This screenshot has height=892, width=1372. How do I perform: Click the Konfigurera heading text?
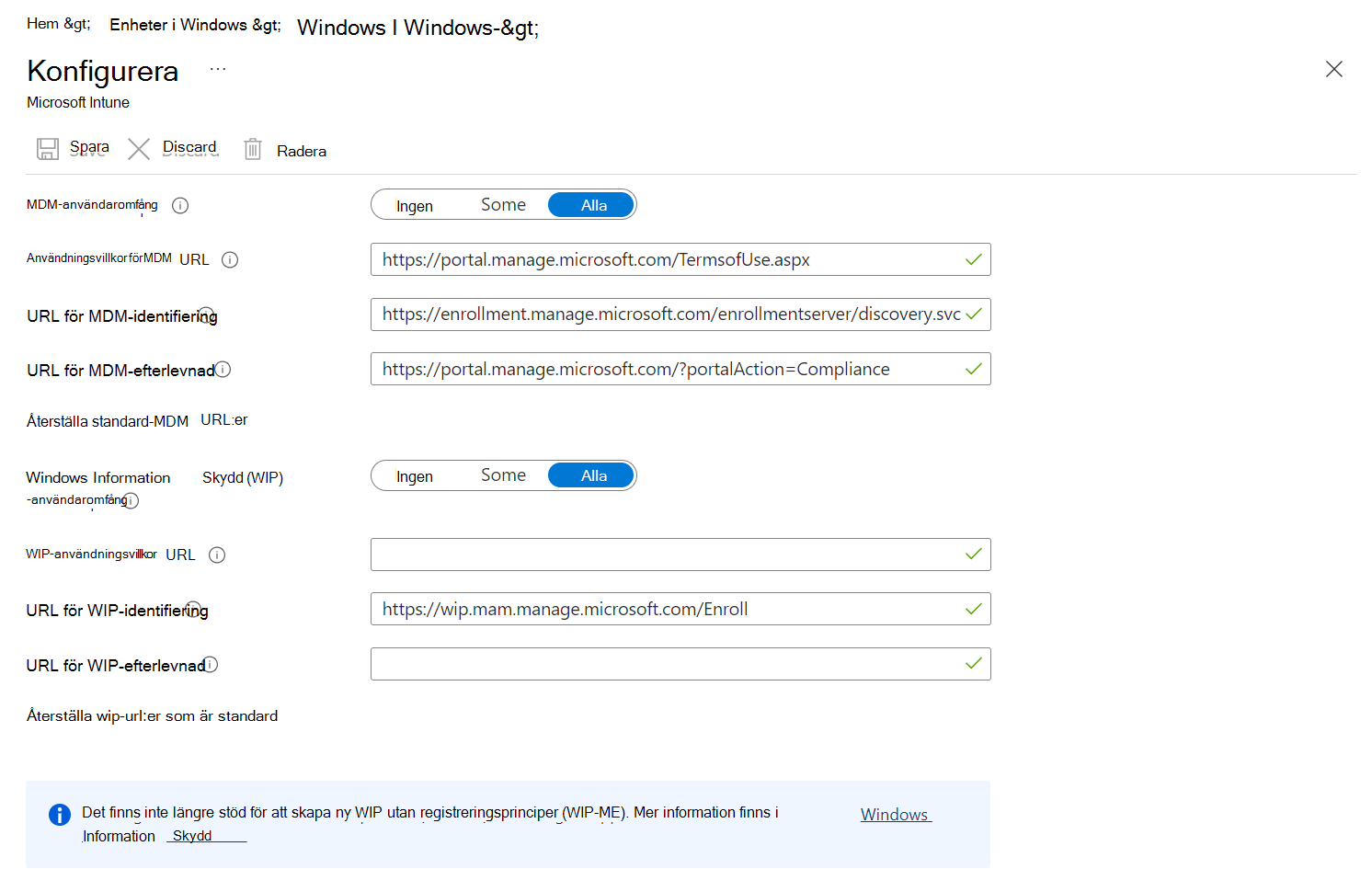[103, 71]
